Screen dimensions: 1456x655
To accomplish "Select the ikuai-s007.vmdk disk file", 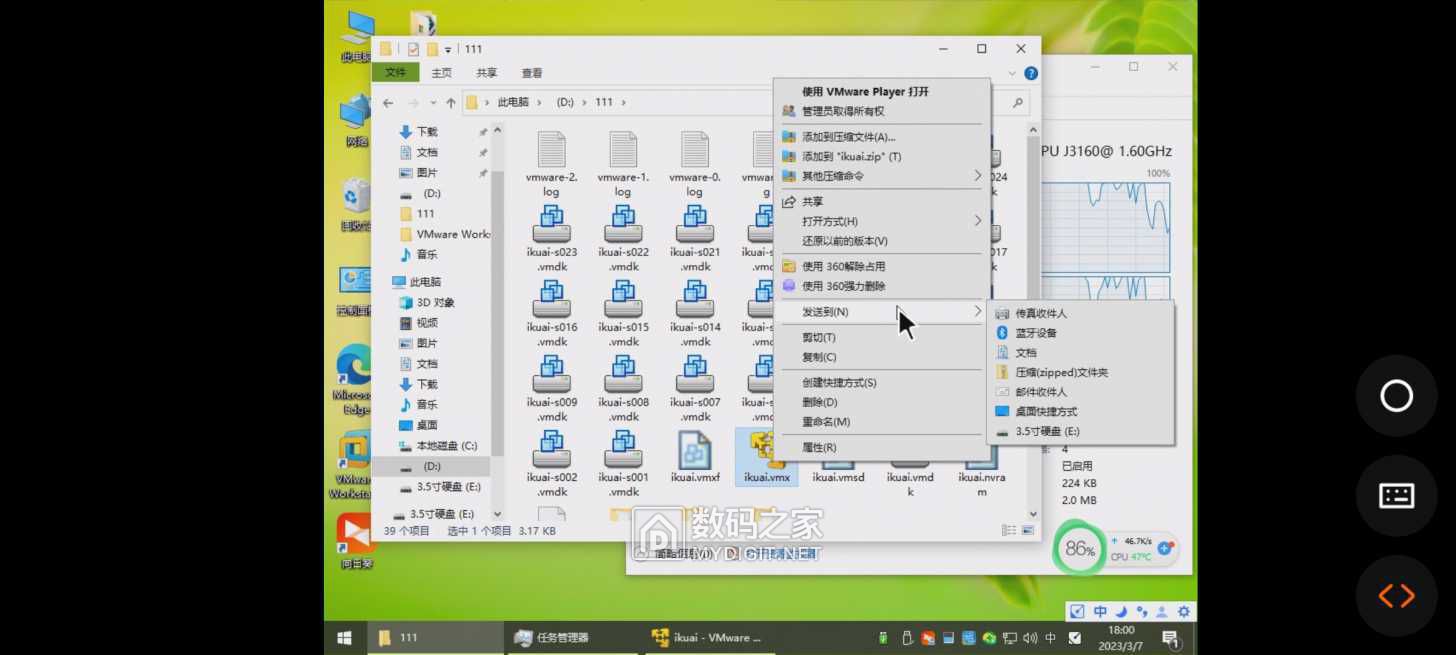I will tap(695, 388).
